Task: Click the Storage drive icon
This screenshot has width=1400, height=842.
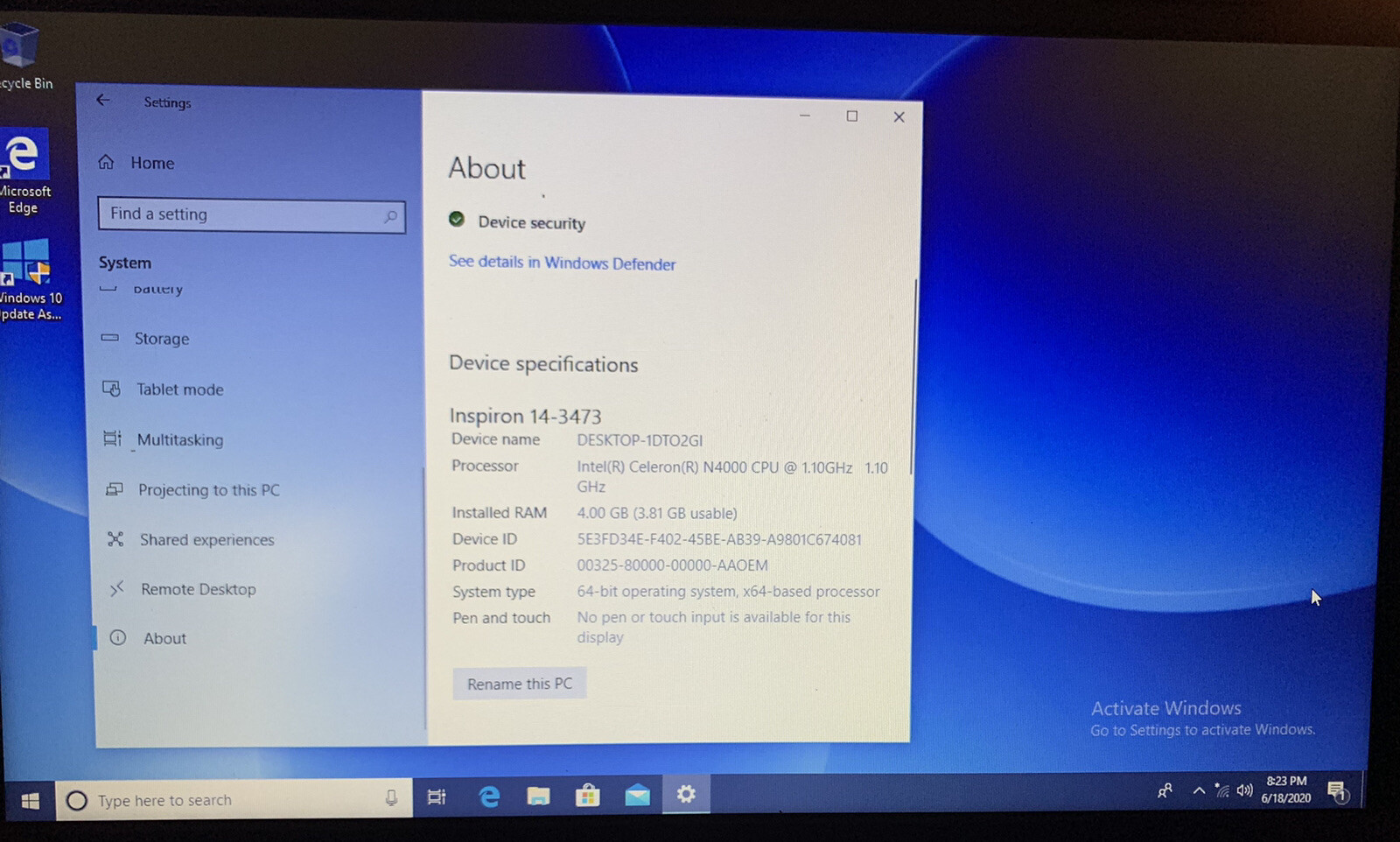Action: 109,337
